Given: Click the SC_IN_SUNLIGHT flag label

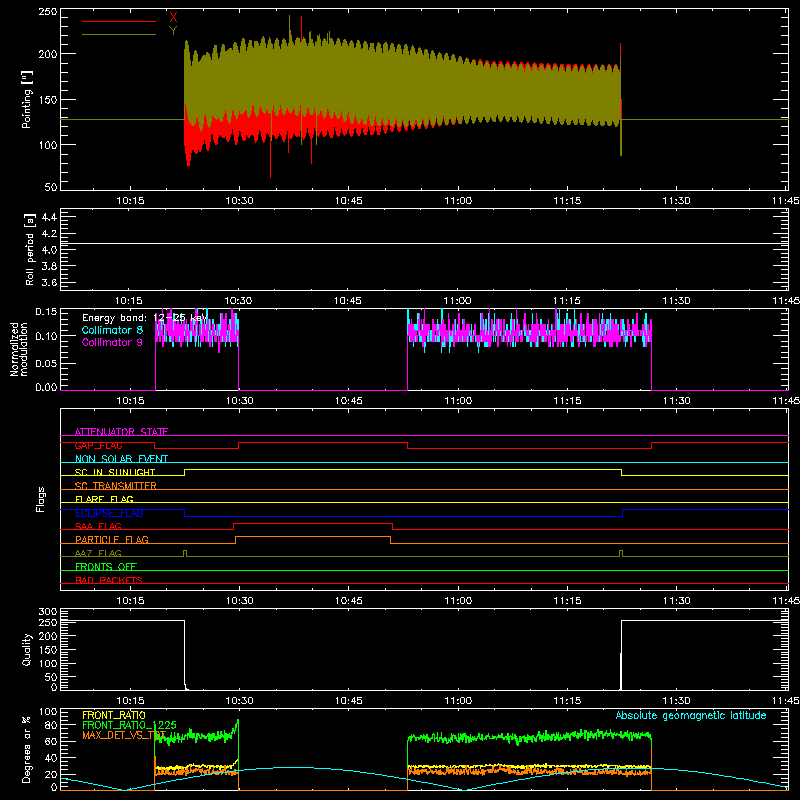Looking at the screenshot, I should (115, 472).
